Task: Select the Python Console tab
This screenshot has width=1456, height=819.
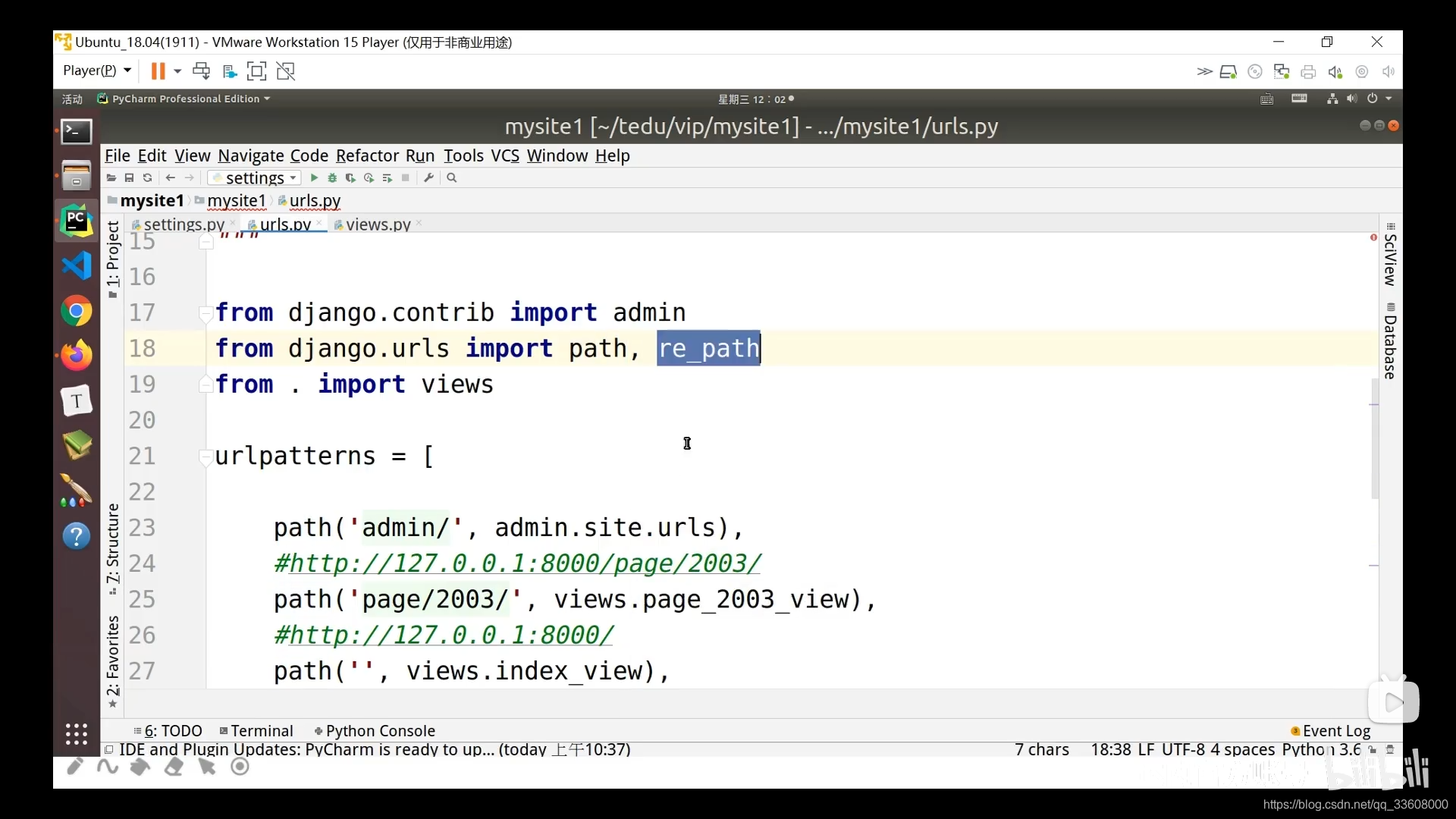Action: 380,731
